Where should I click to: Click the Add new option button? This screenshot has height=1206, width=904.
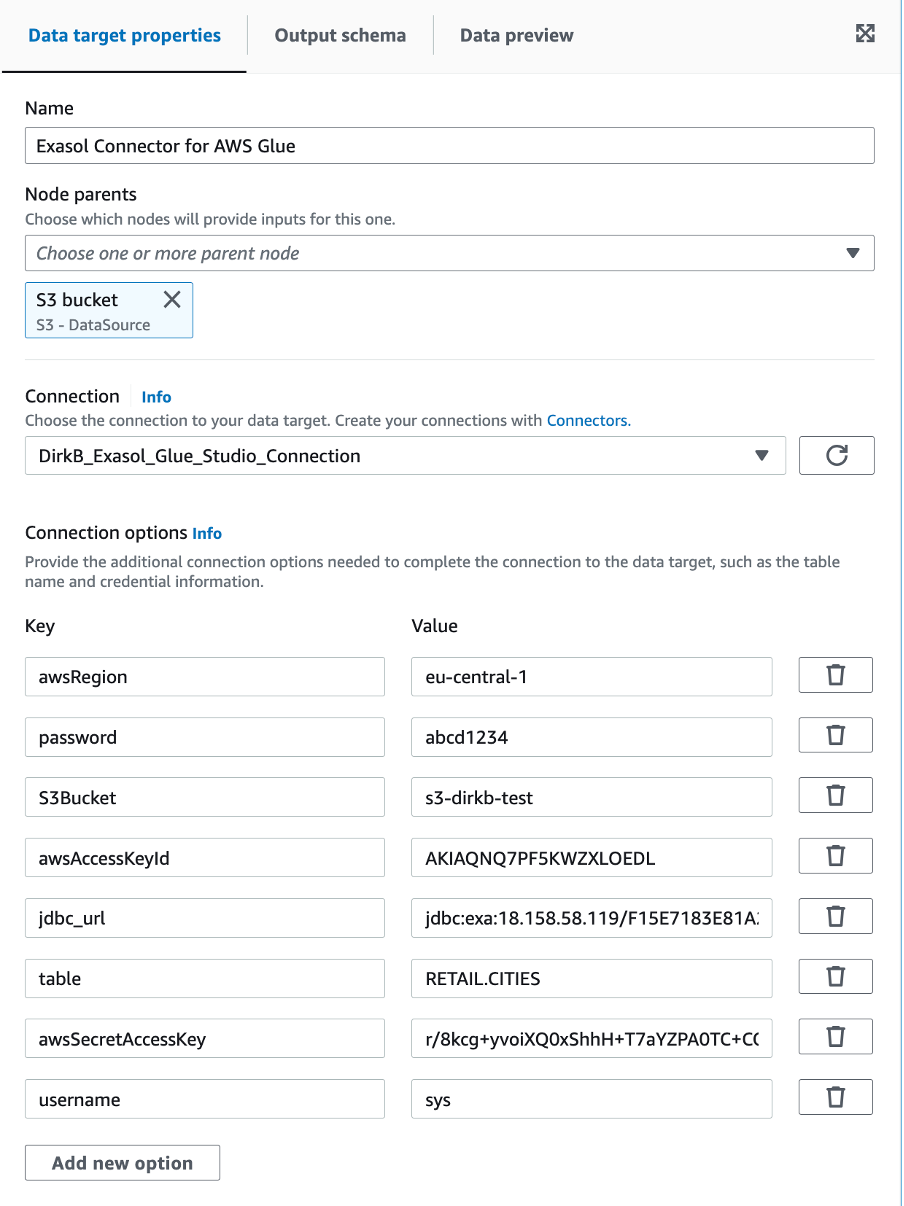pyautogui.click(x=122, y=1163)
